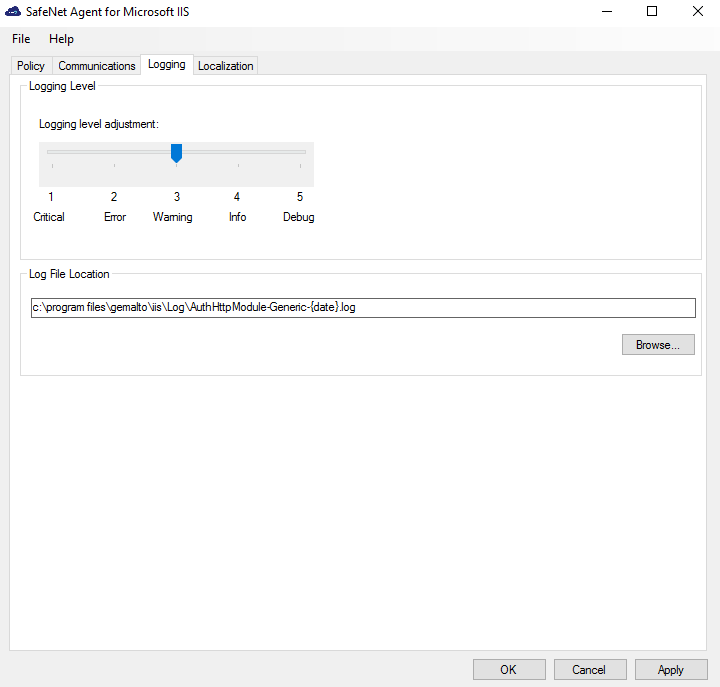Click the 'Debug' level label
This screenshot has height=687, width=720.
[298, 217]
